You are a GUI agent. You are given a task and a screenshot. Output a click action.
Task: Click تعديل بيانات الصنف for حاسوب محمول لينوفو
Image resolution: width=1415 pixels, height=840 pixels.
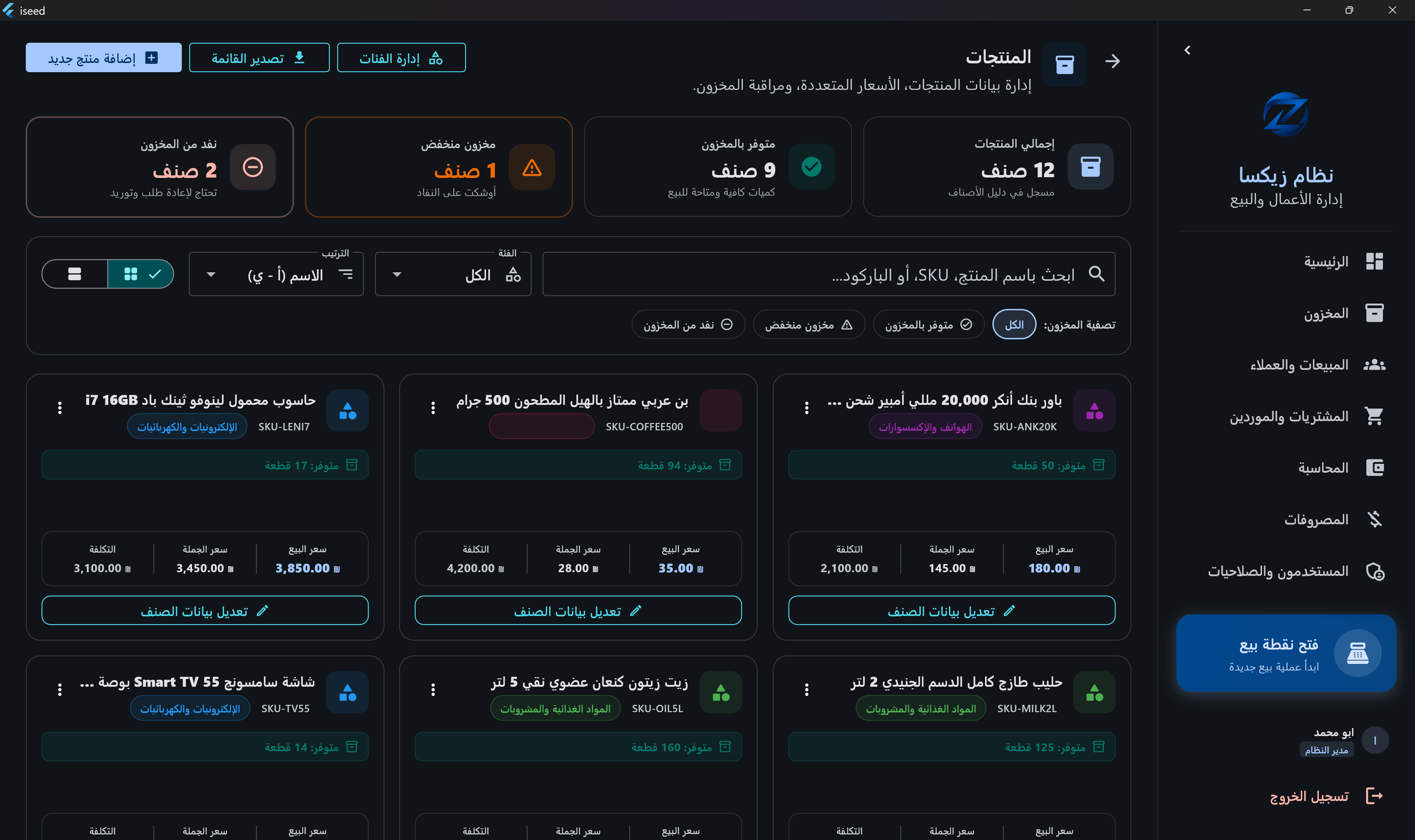(x=205, y=610)
